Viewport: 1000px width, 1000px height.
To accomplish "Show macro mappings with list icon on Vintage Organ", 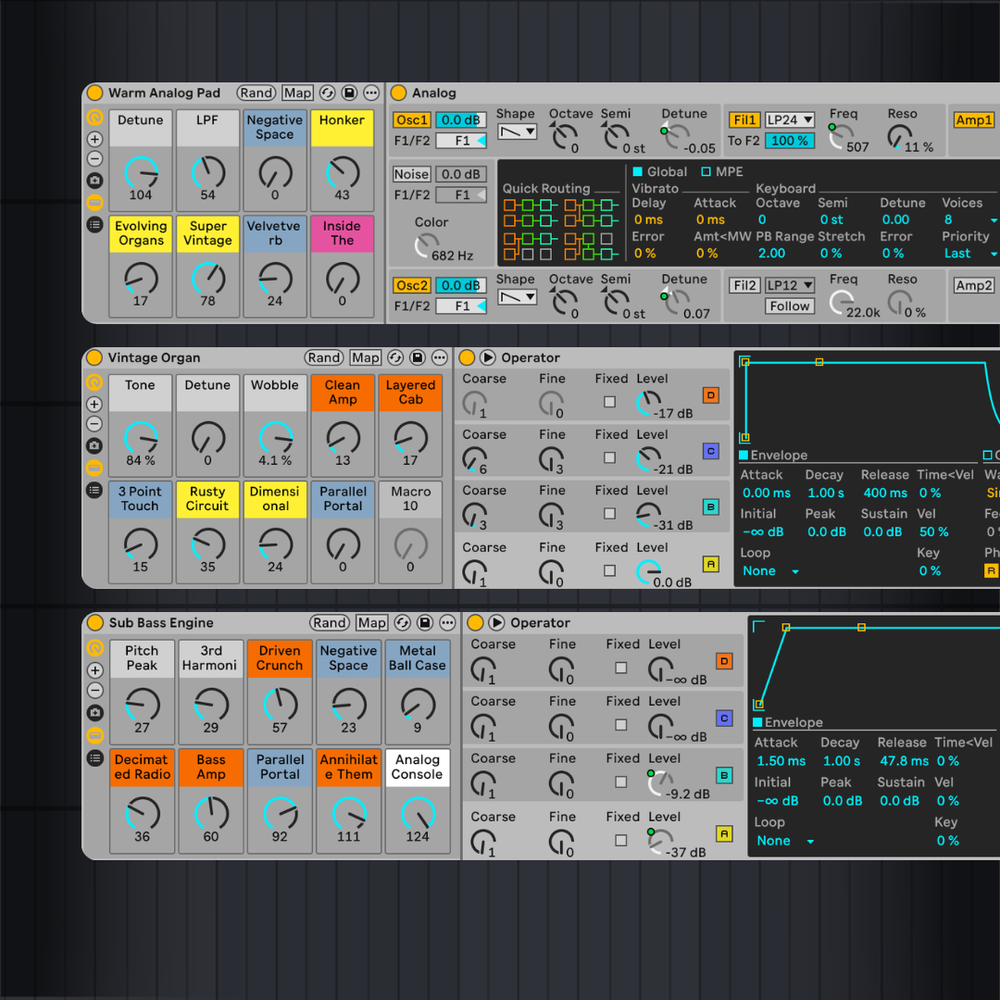I will (x=94, y=490).
